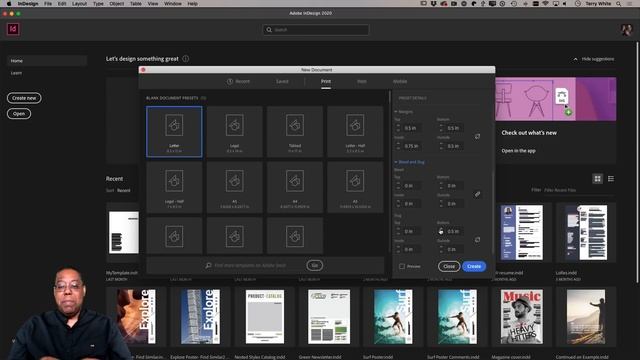Screen dimensions: 640x360
Task: Click the InDesign Id home logo
Action: point(13,29)
